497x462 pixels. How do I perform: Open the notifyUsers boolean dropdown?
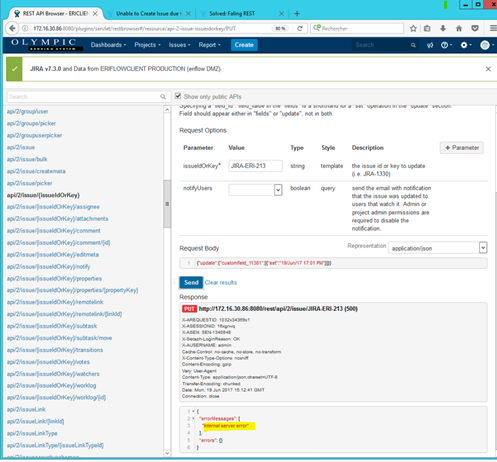(x=278, y=190)
